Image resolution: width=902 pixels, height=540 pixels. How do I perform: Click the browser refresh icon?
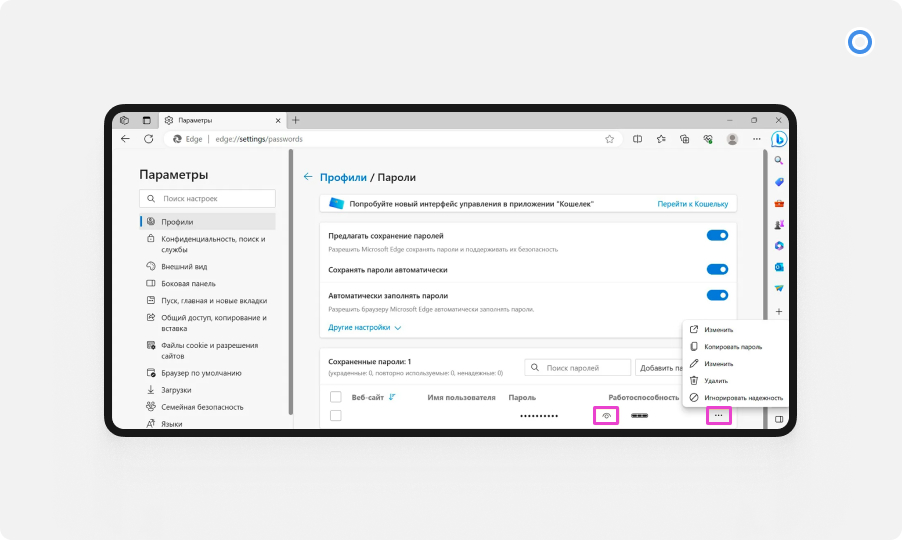pos(149,139)
